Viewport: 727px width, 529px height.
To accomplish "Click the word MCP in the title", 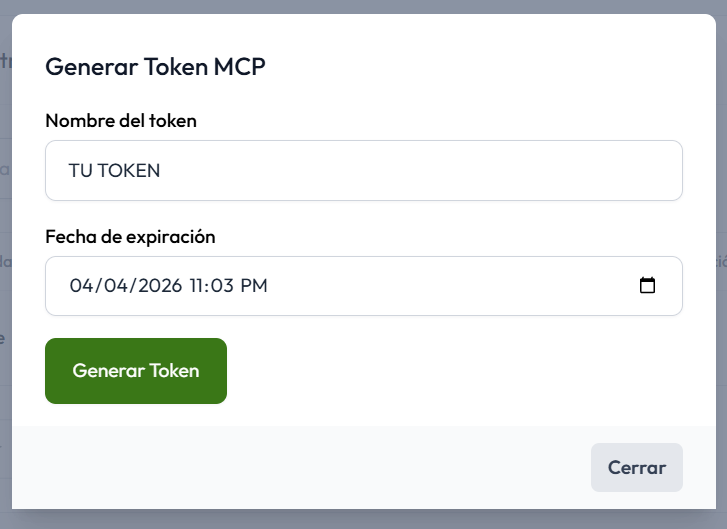I will click(239, 67).
